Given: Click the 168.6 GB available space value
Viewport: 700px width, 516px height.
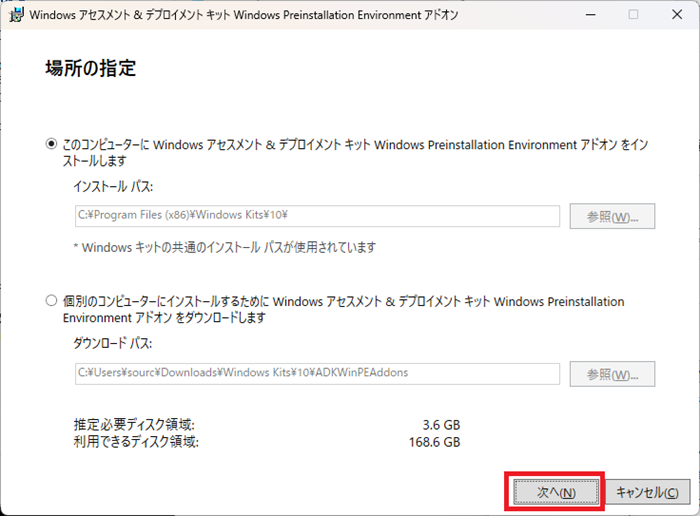Looking at the screenshot, I should (436, 441).
